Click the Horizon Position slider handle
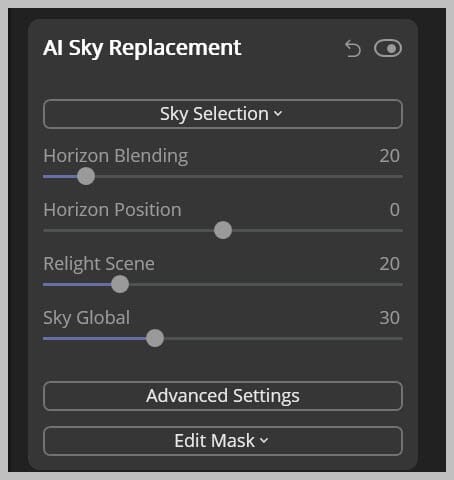This screenshot has width=454, height=480. (223, 230)
